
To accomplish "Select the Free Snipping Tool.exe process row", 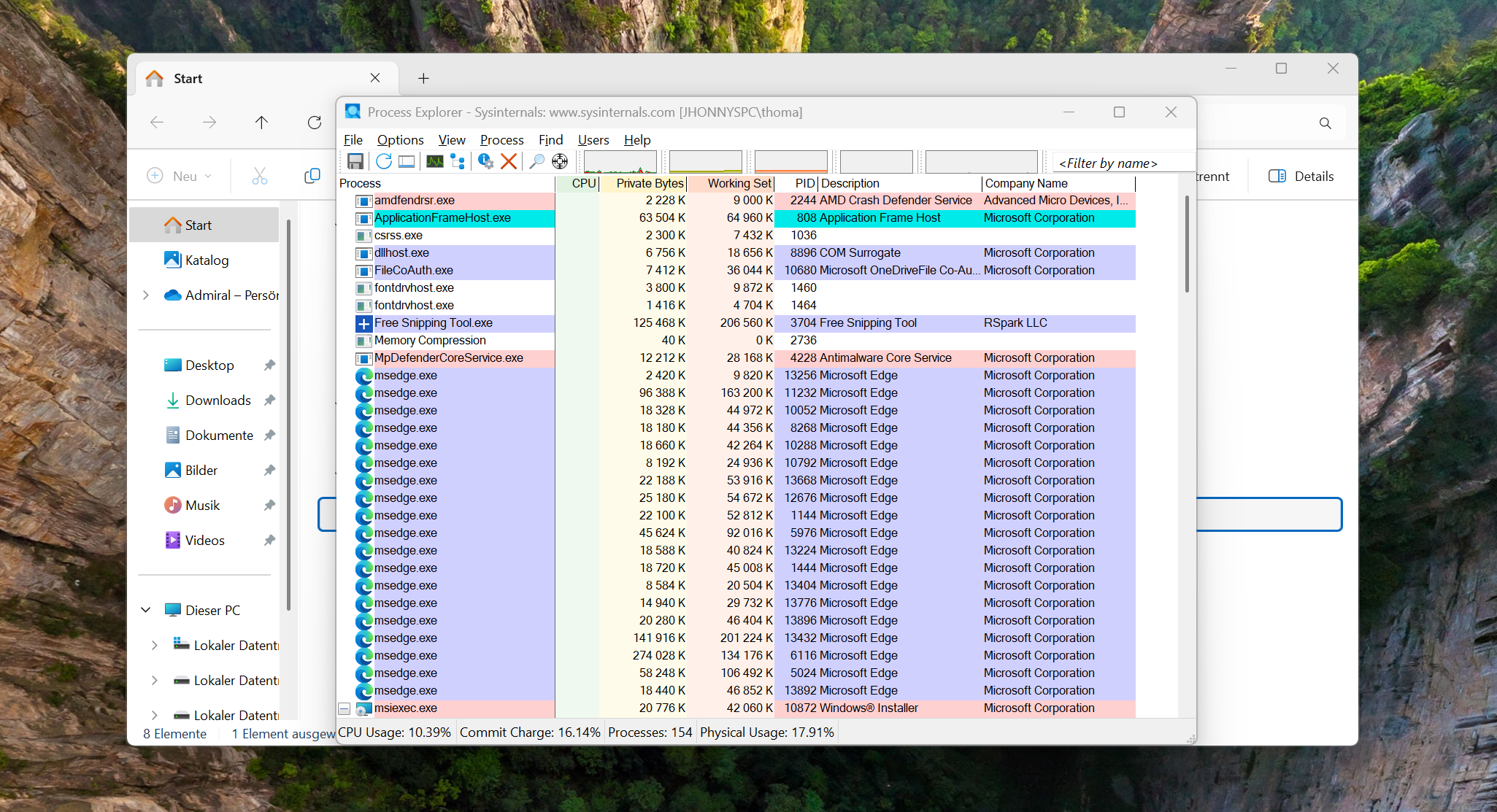I will [x=434, y=322].
